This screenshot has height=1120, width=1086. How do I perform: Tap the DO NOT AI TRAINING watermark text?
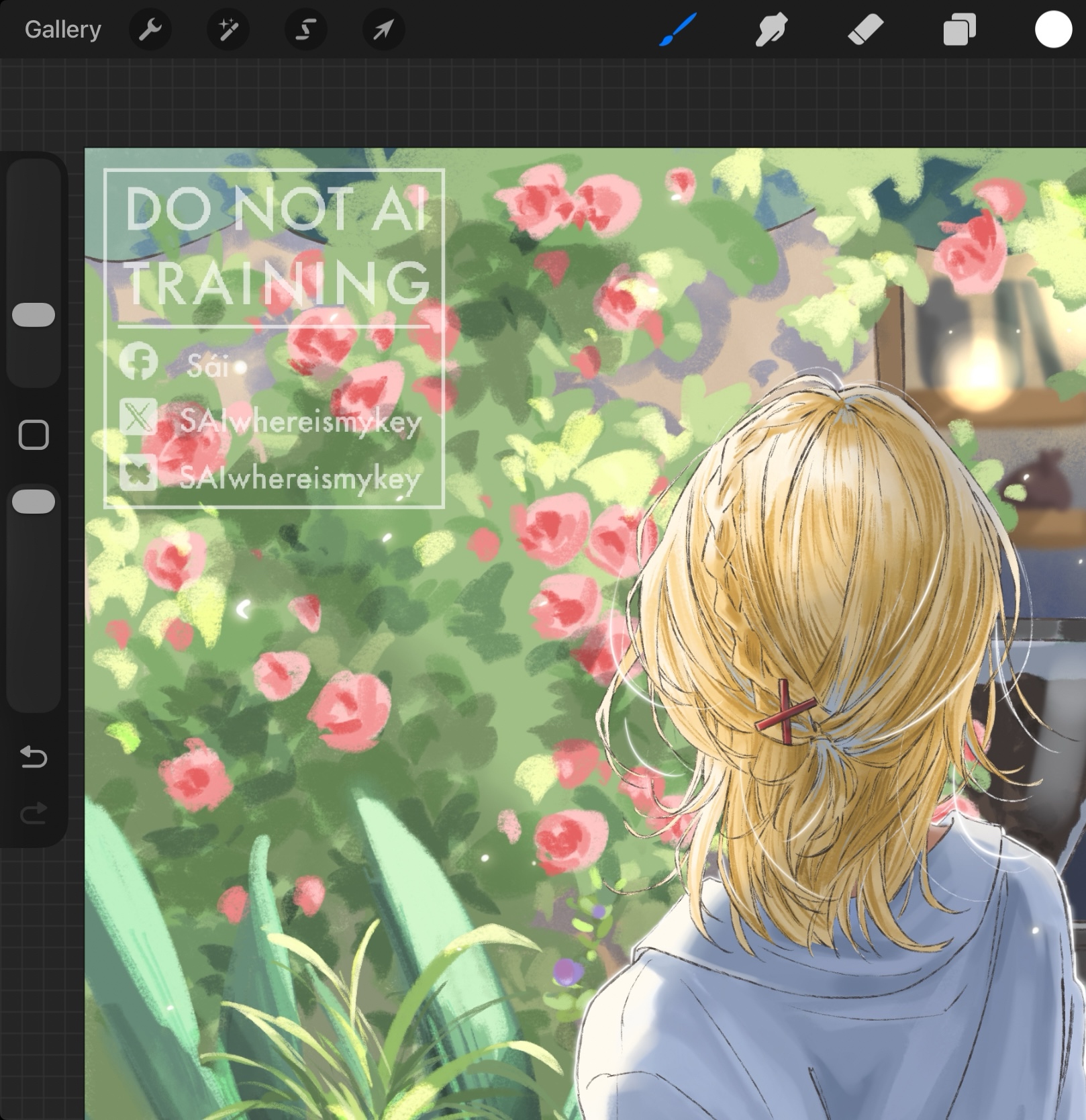[x=277, y=246]
